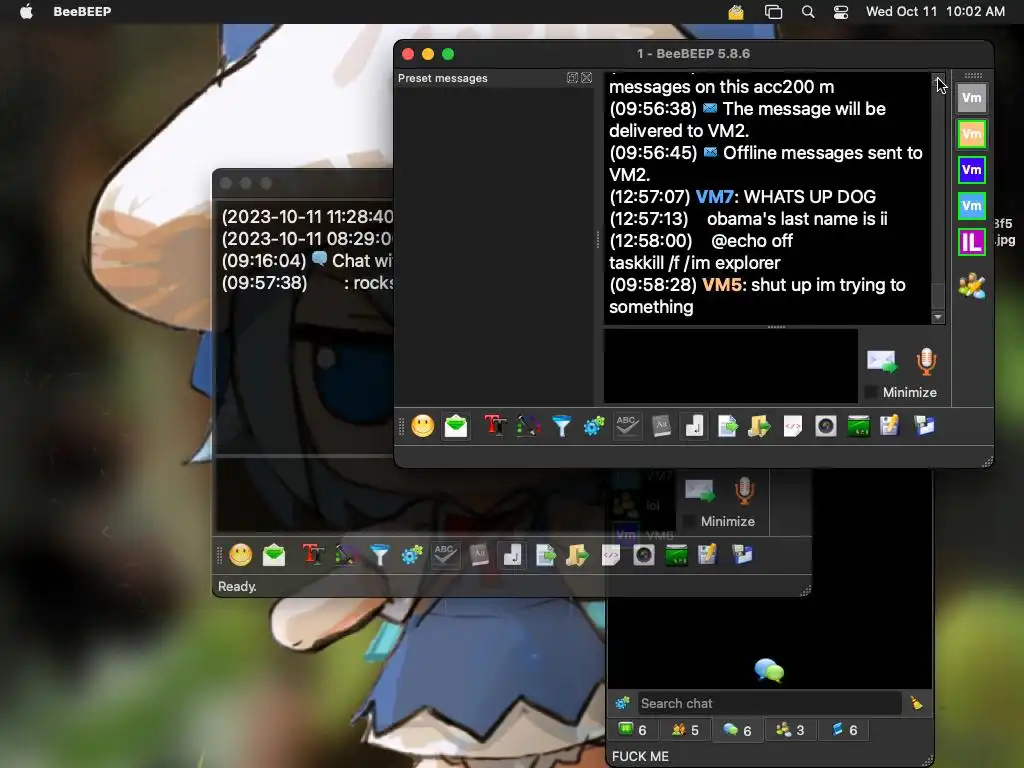Switch to the users tab showing 5
Viewport: 1024px width, 768px height.
pos(686,729)
